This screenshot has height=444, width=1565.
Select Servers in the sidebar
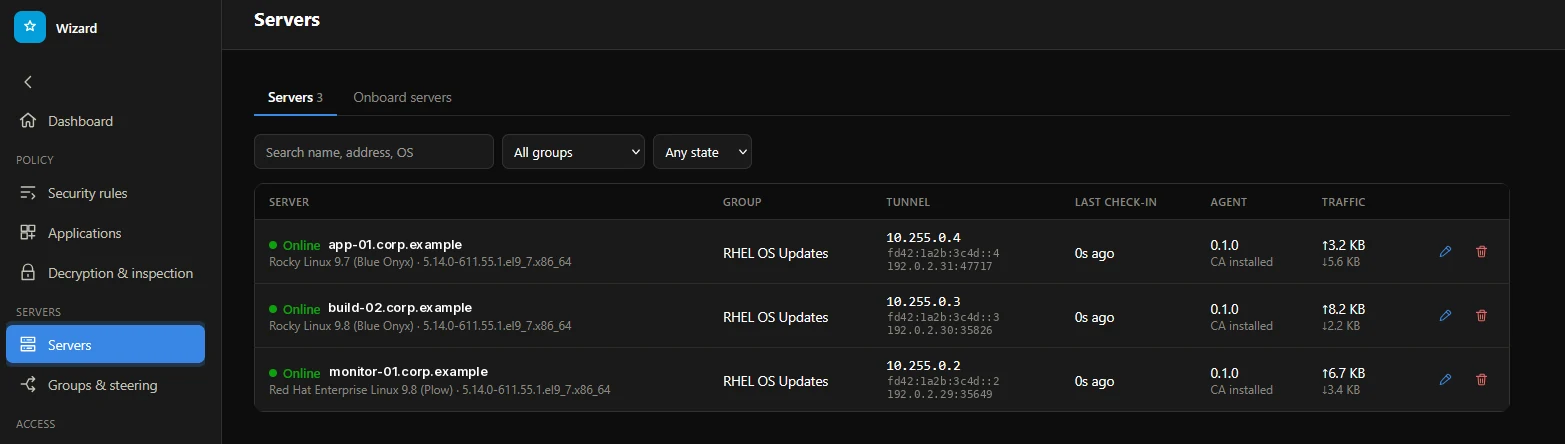tap(105, 345)
